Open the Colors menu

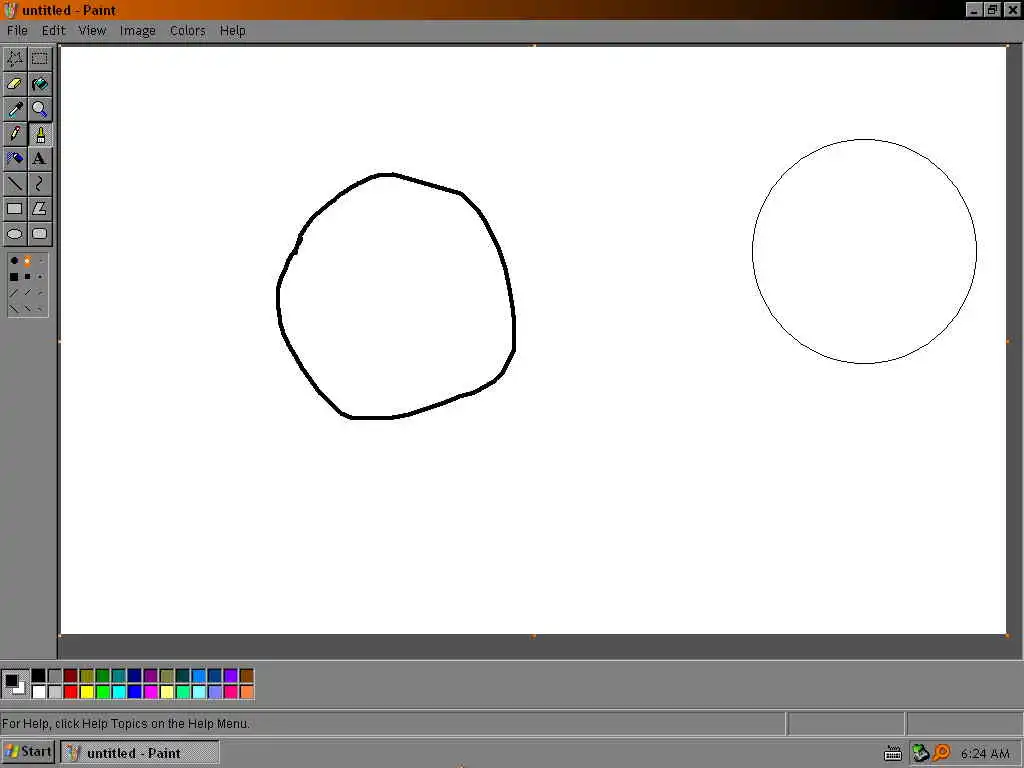(x=187, y=31)
